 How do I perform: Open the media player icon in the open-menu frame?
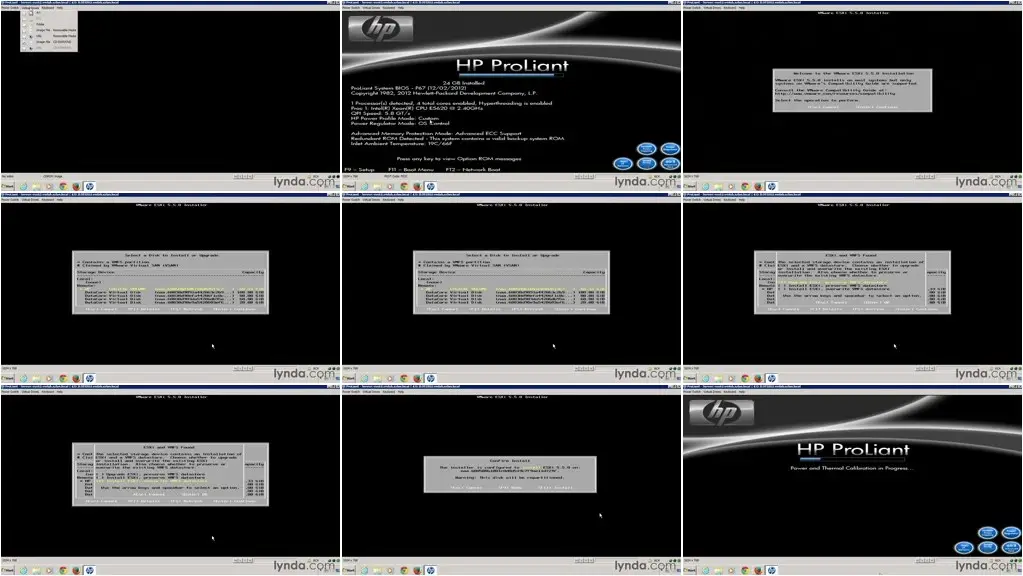[x=50, y=187]
